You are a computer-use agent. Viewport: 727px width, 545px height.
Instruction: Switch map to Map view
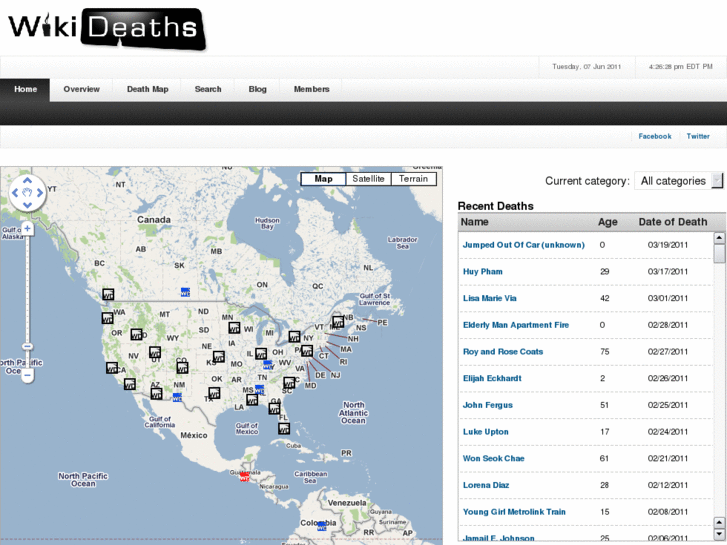tap(323, 179)
